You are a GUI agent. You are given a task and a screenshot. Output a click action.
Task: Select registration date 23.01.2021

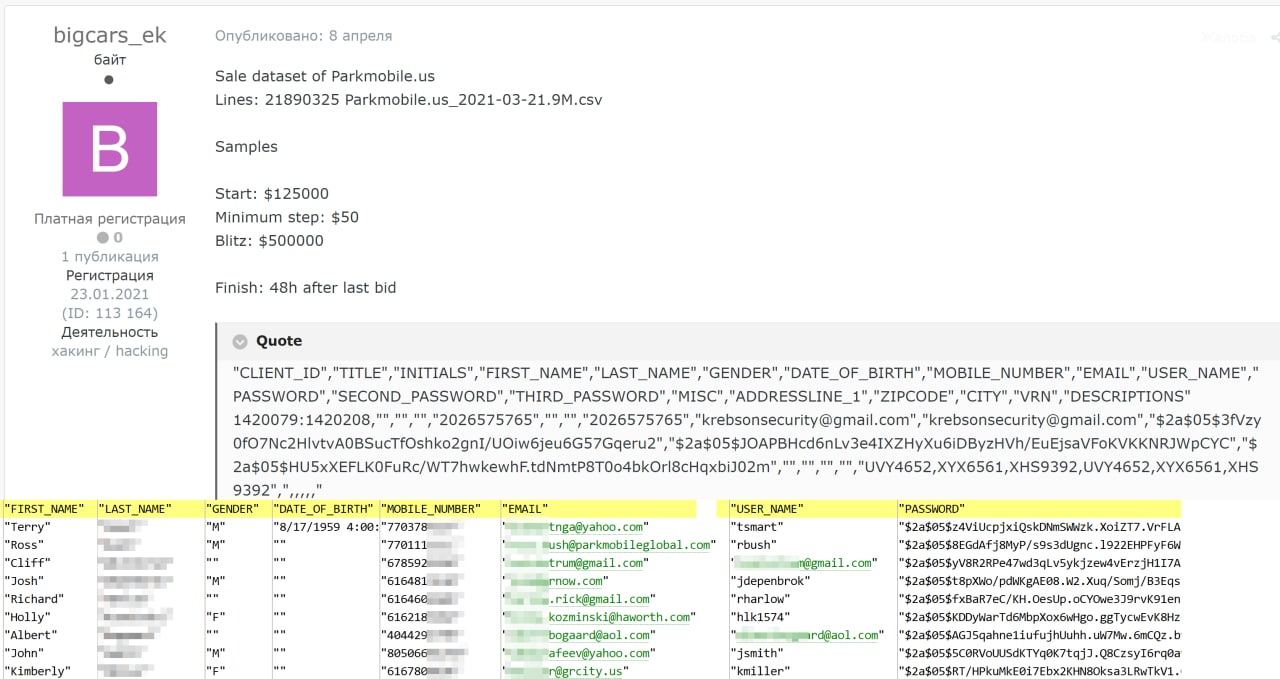pos(110,294)
